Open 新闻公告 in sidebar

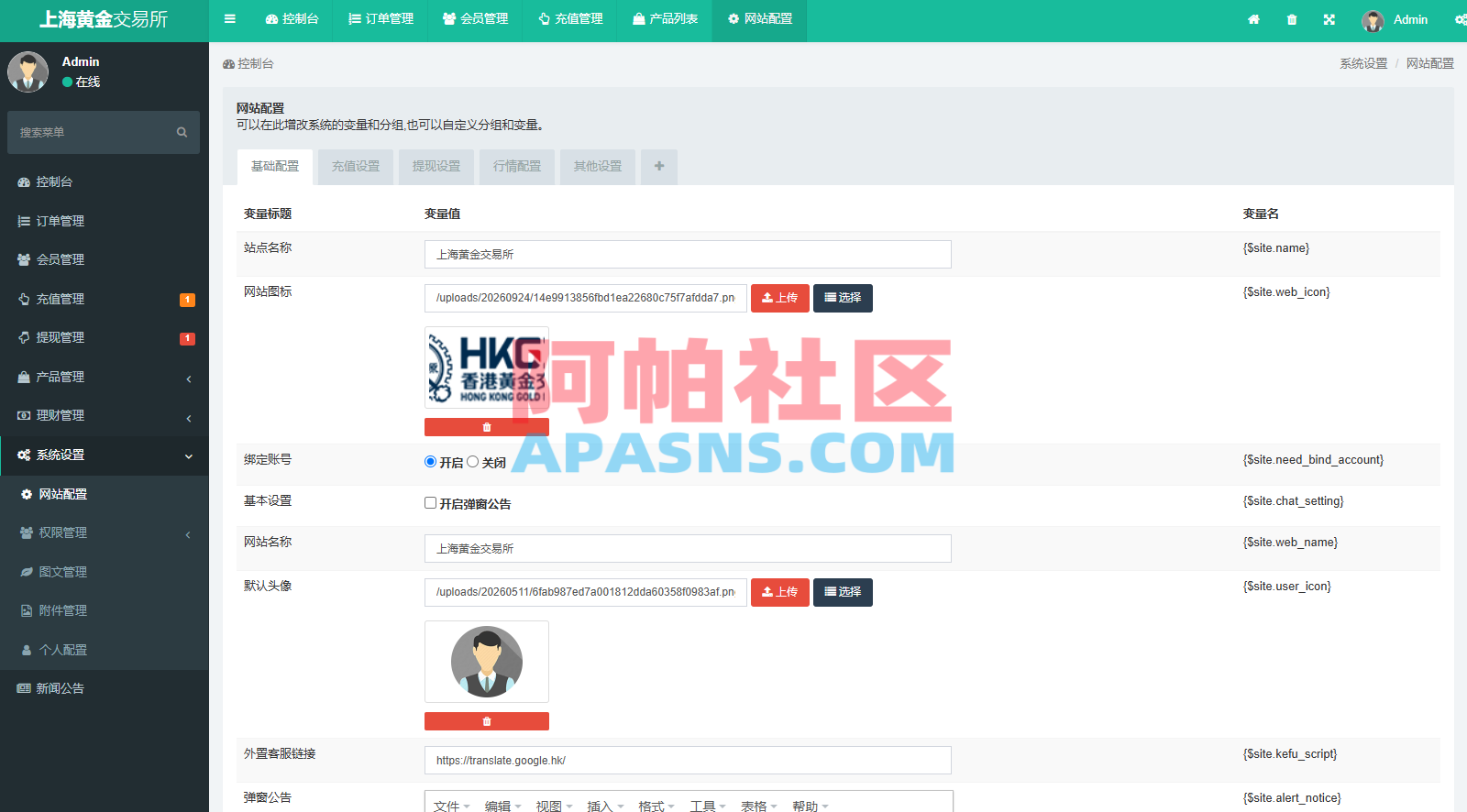coord(105,688)
